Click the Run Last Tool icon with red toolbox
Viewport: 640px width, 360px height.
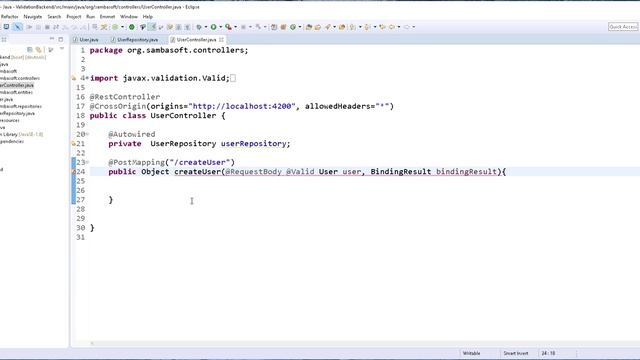coord(229,27)
